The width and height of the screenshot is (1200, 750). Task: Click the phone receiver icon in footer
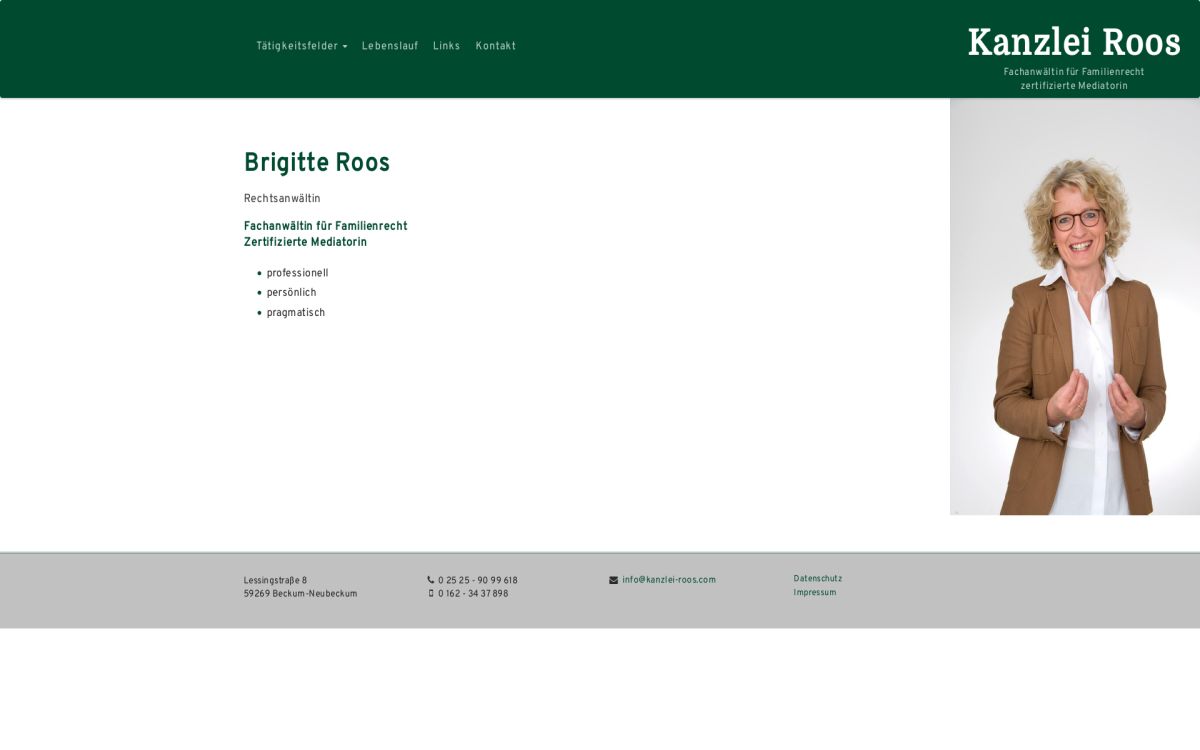click(x=431, y=580)
